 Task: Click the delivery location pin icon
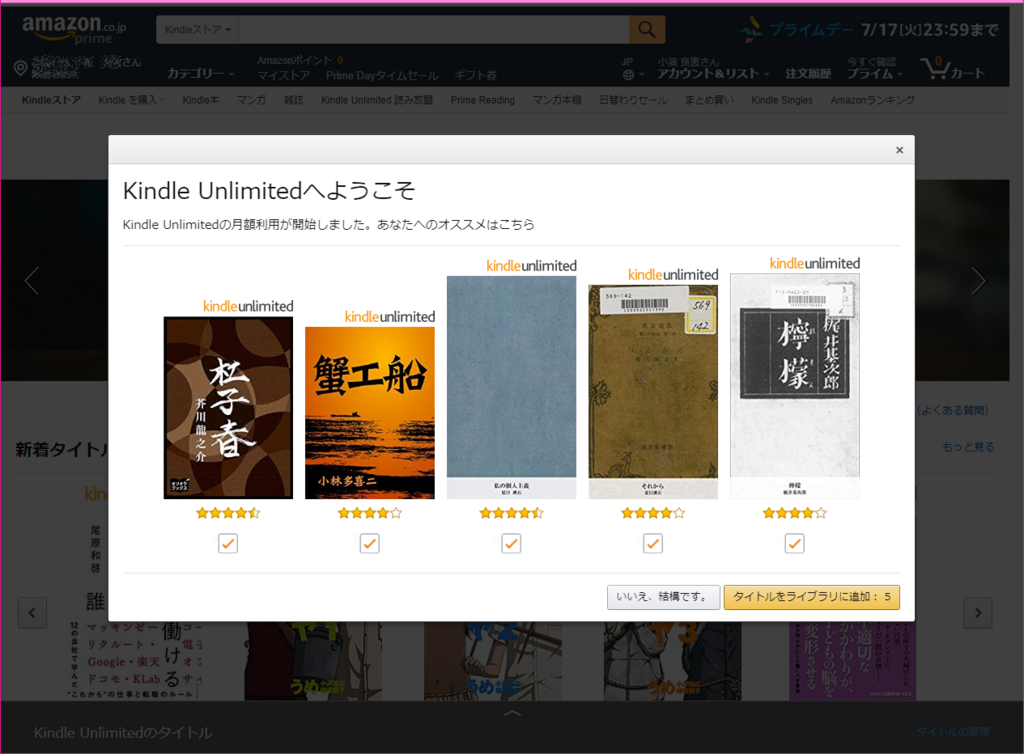coord(20,67)
